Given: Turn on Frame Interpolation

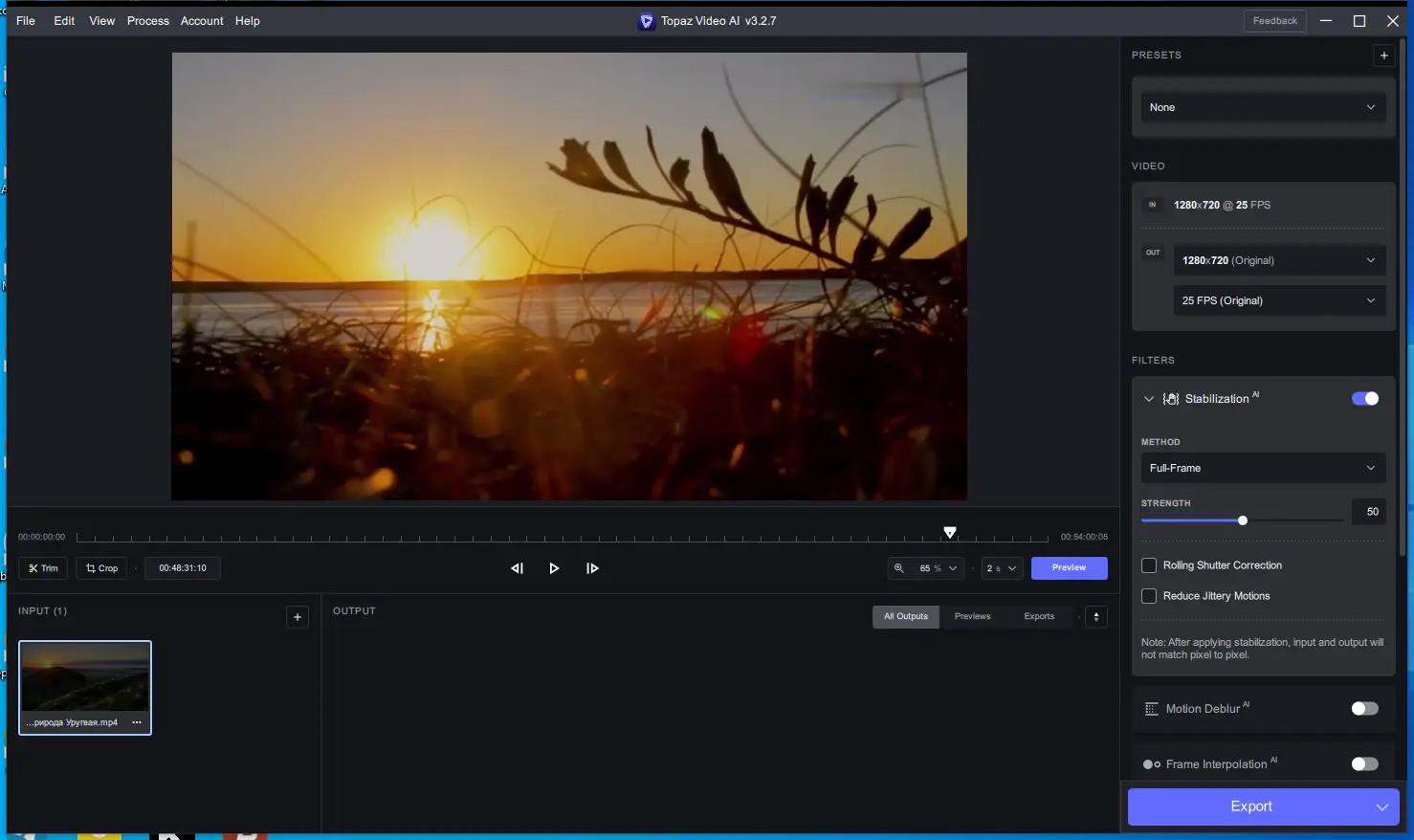Looking at the screenshot, I should pos(1364,764).
